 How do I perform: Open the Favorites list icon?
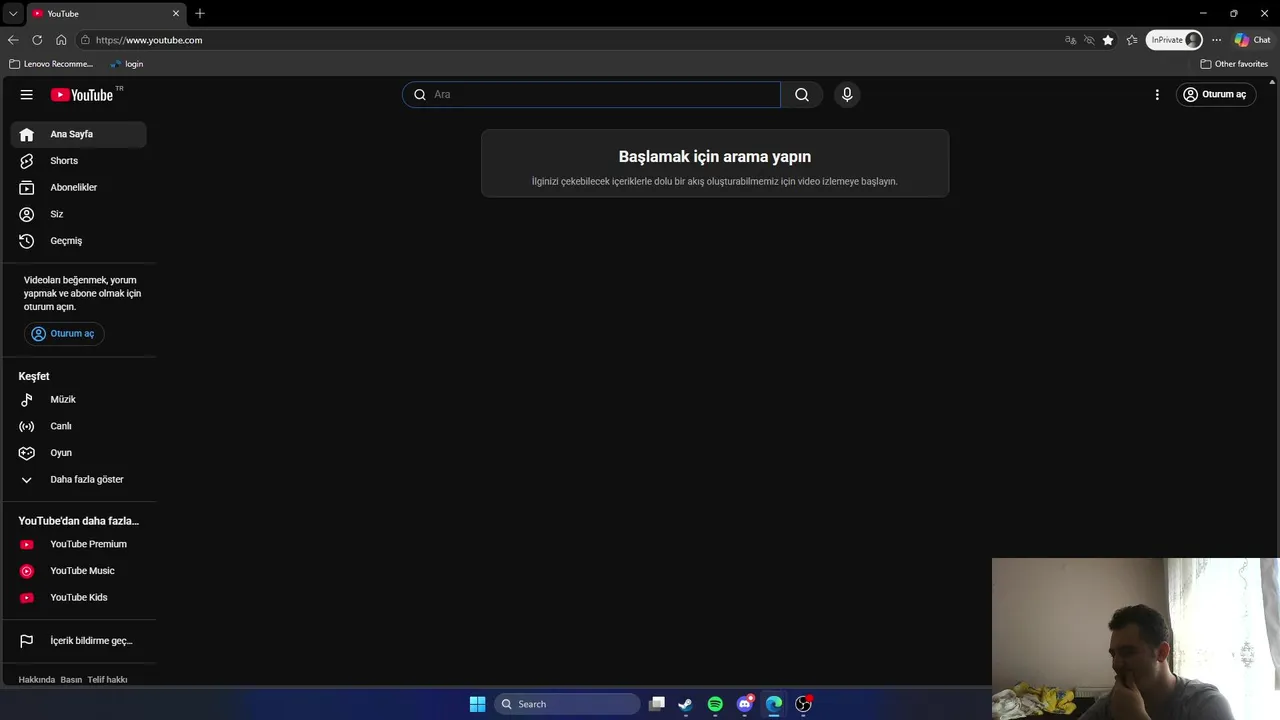tap(1132, 40)
